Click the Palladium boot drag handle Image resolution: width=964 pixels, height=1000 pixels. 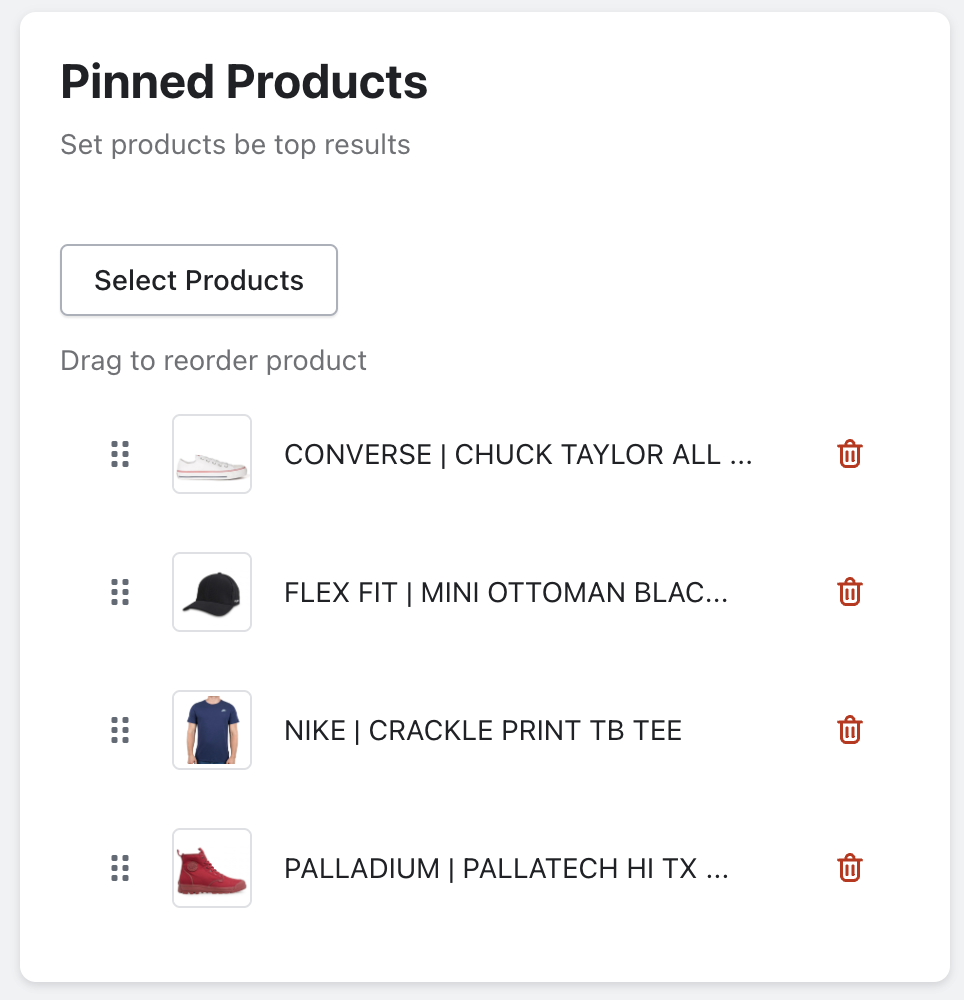click(x=120, y=868)
